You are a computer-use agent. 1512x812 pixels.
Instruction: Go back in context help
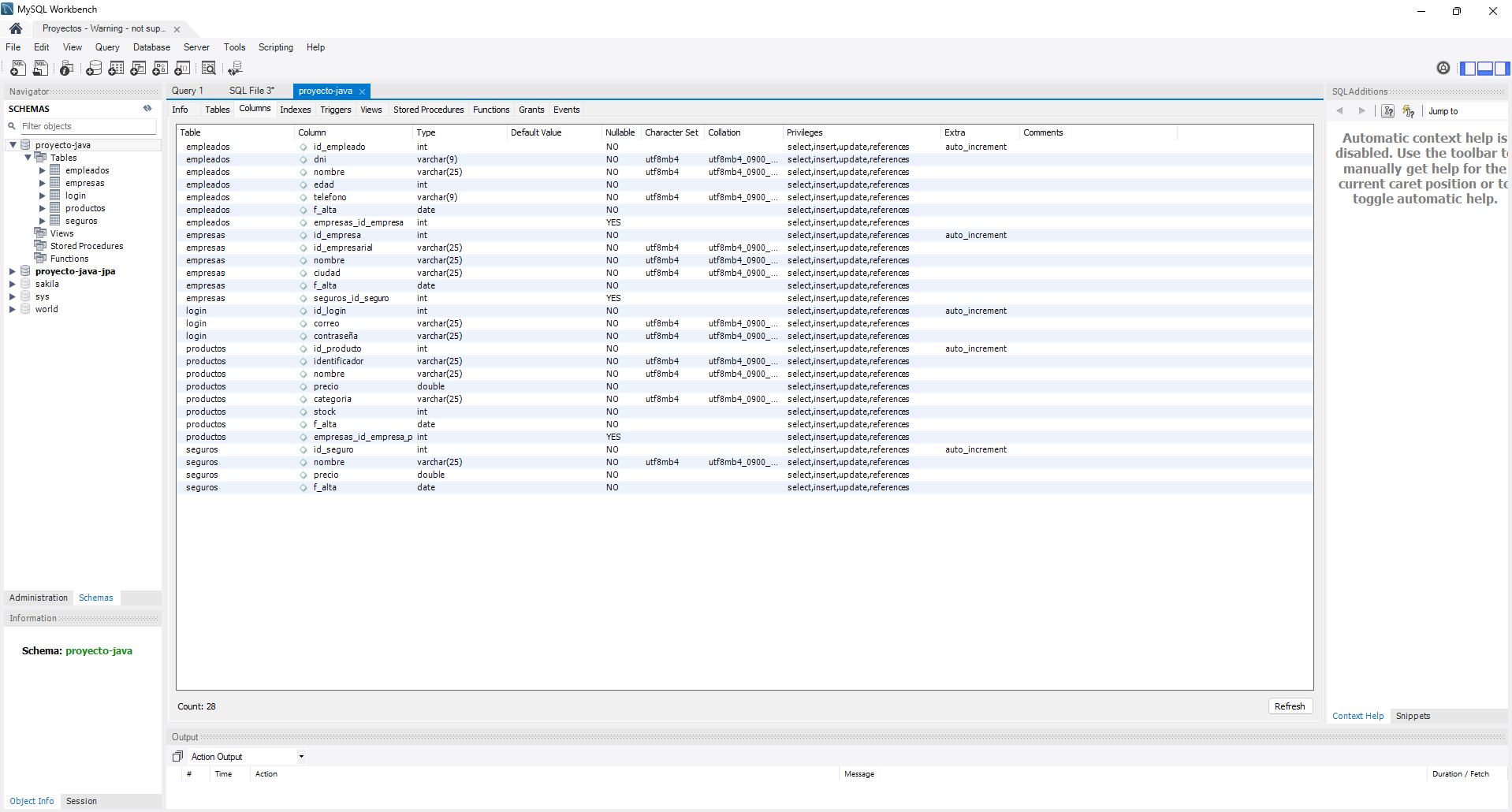[1339, 111]
